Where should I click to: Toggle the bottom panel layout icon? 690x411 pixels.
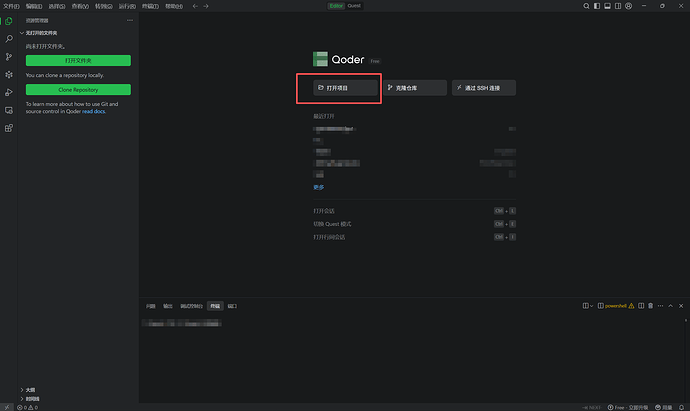click(x=609, y=6)
